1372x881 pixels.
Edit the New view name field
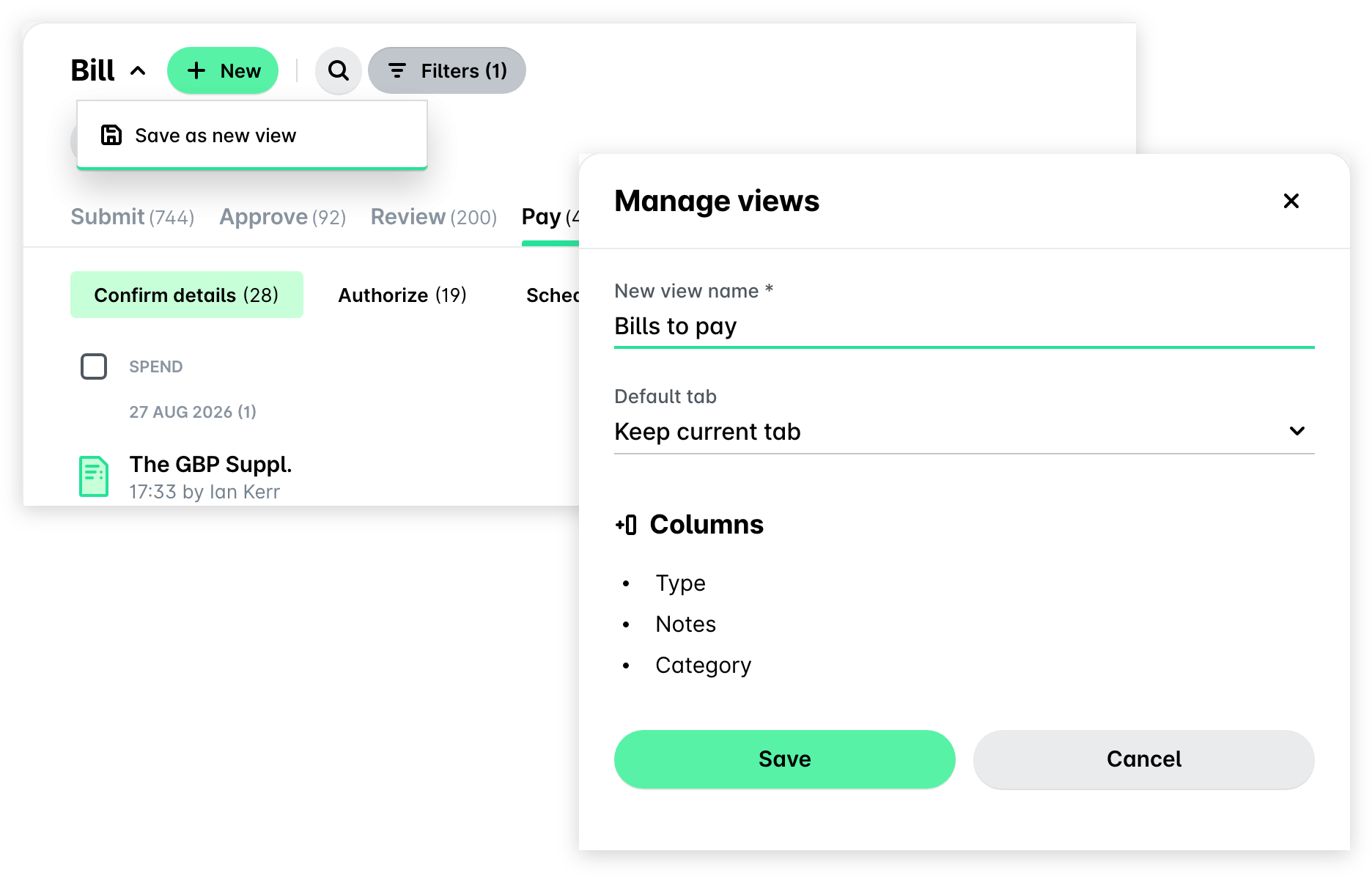pos(964,326)
